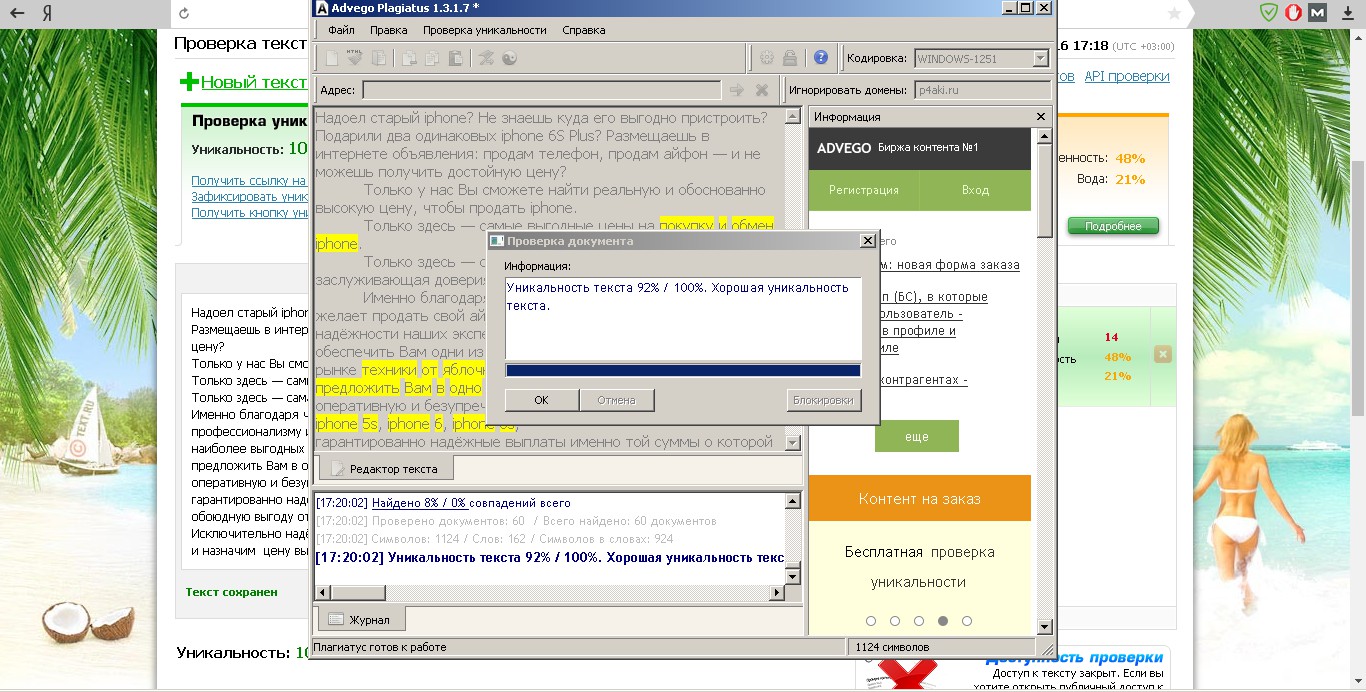Click the M extension icon in browser
This screenshot has width=1366, height=692.
(x=1318, y=13)
